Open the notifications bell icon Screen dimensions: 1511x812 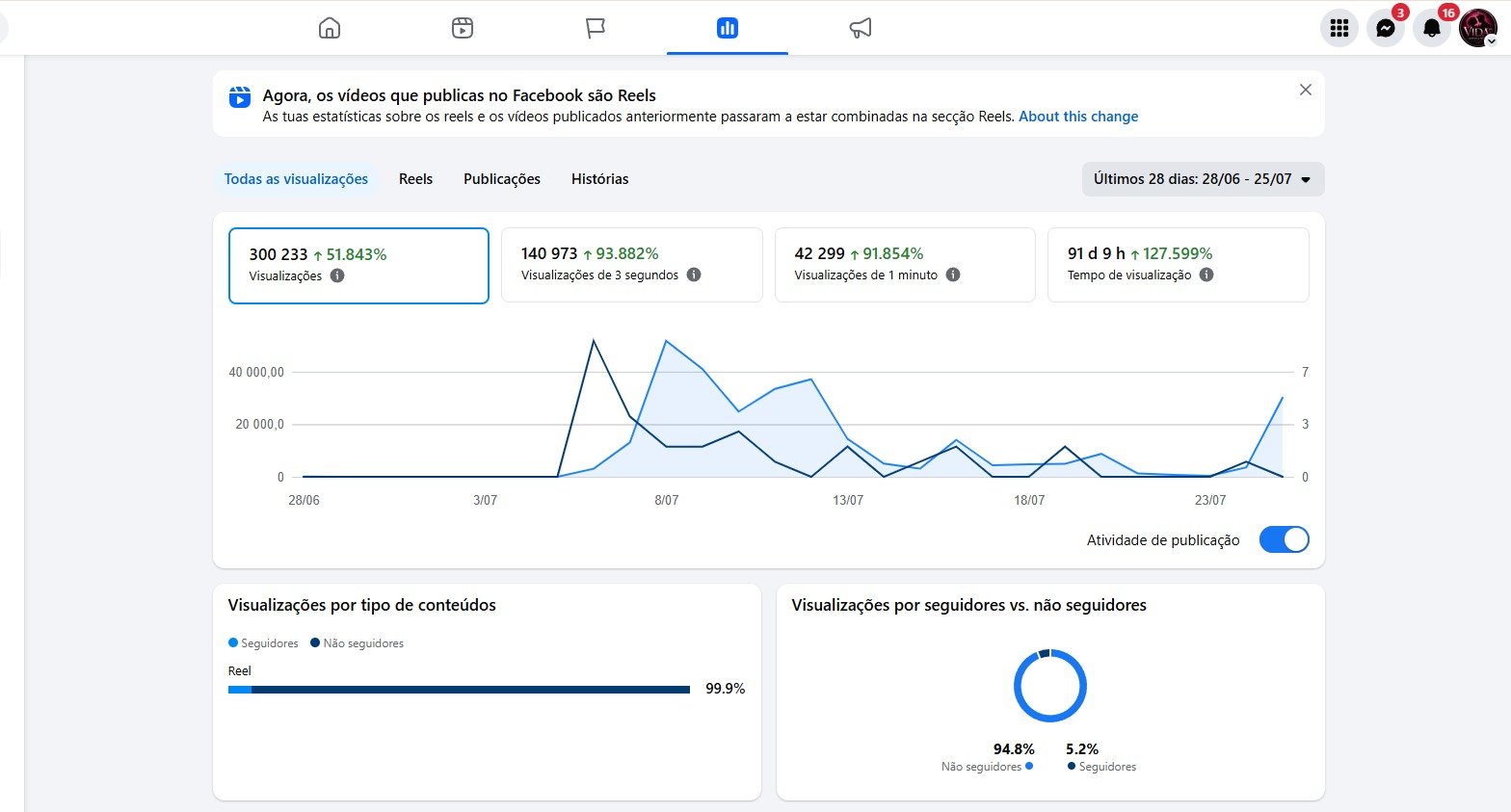pos(1432,29)
